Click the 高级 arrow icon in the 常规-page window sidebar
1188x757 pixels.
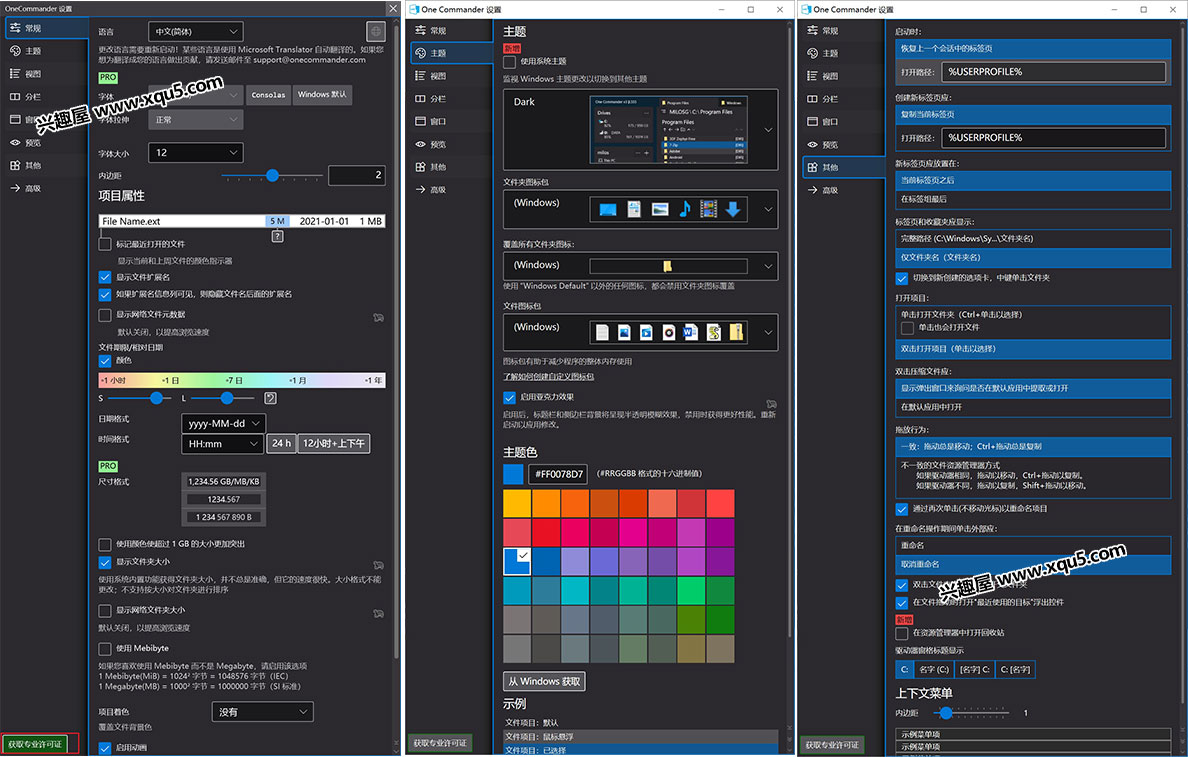tap(15, 188)
